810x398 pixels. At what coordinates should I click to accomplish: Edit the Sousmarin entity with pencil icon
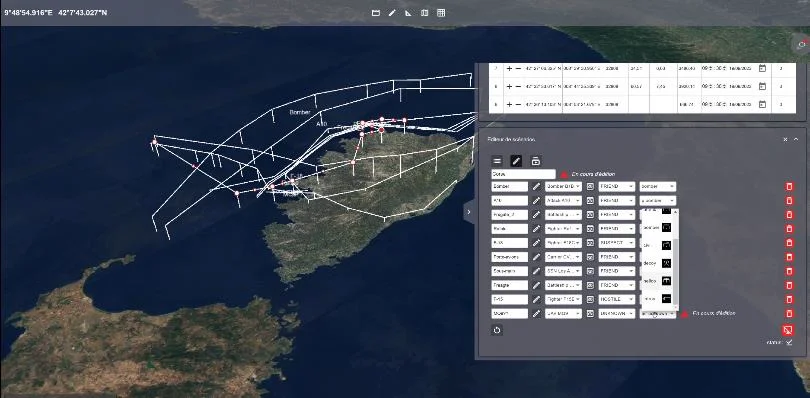(x=536, y=271)
